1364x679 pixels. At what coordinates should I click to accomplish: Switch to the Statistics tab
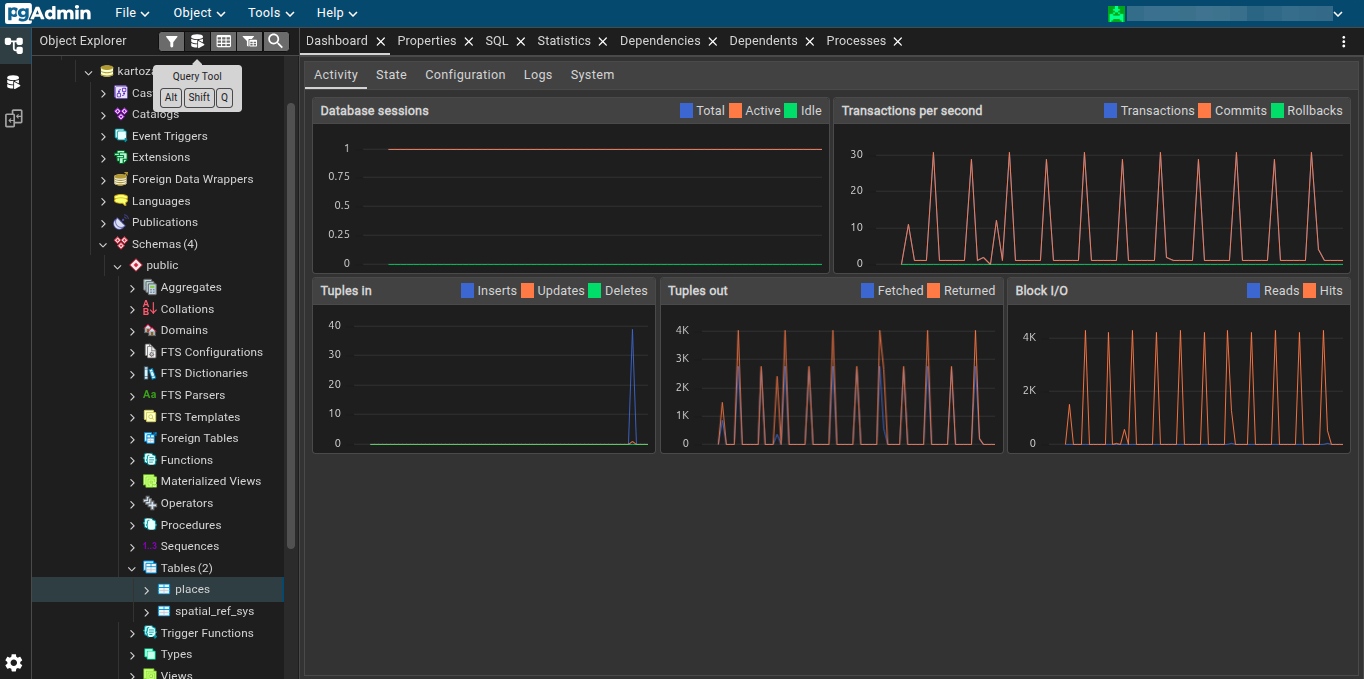point(565,41)
